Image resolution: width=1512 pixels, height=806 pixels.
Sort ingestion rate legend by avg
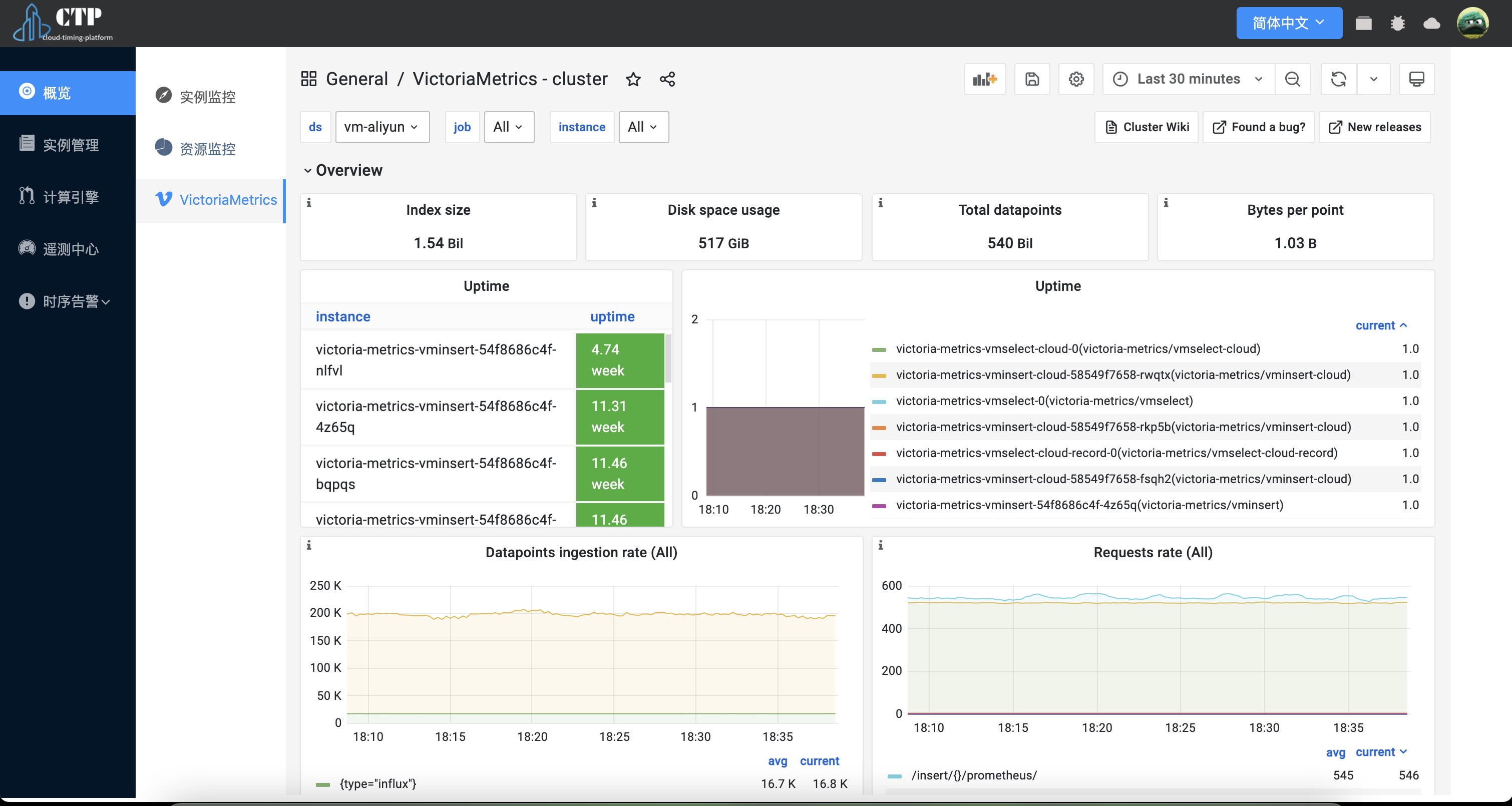click(778, 761)
